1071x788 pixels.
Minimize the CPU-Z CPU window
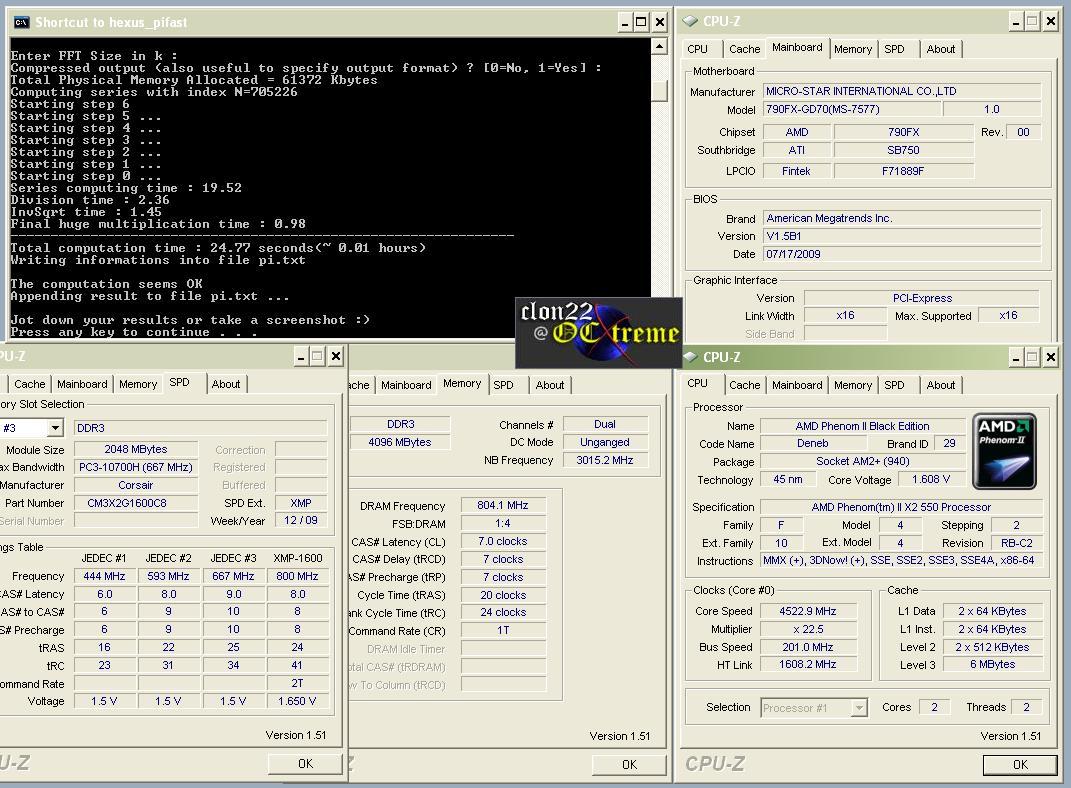click(x=1016, y=357)
